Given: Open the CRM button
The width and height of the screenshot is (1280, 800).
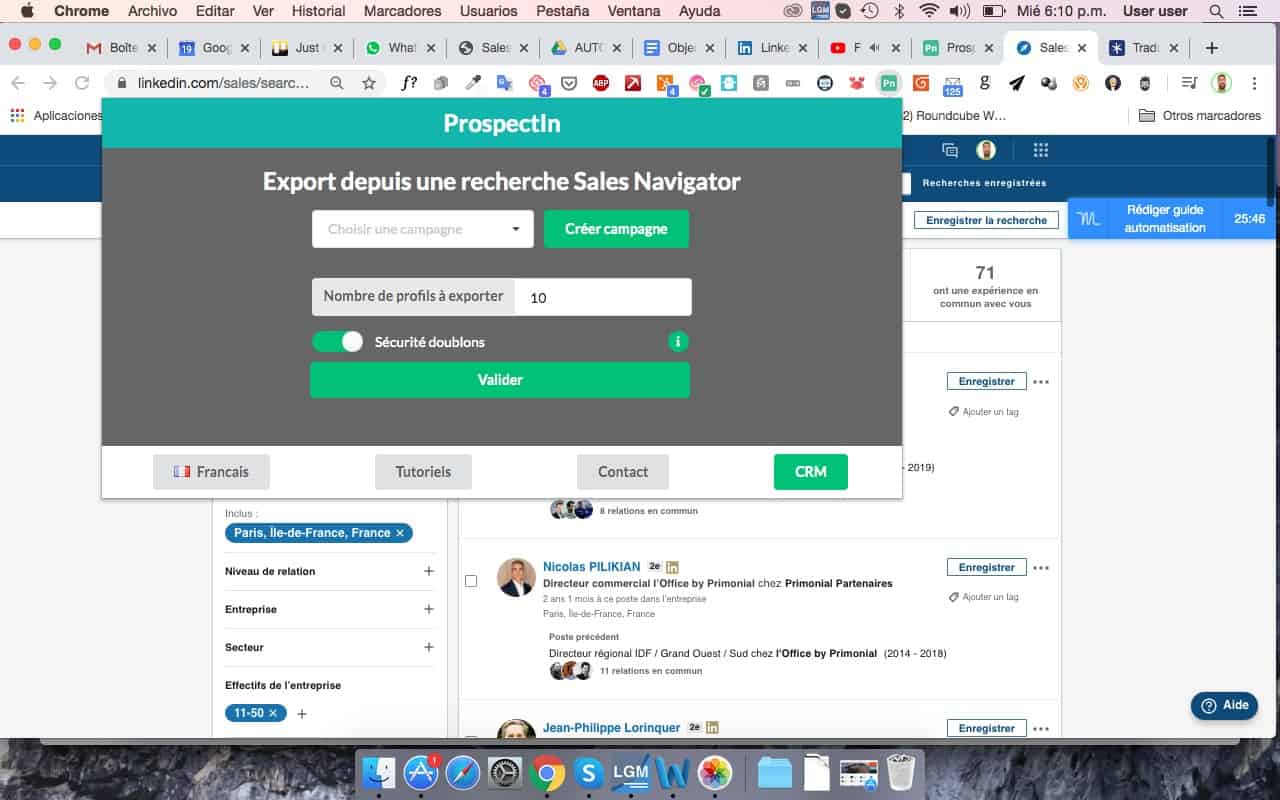Looking at the screenshot, I should coord(811,472).
